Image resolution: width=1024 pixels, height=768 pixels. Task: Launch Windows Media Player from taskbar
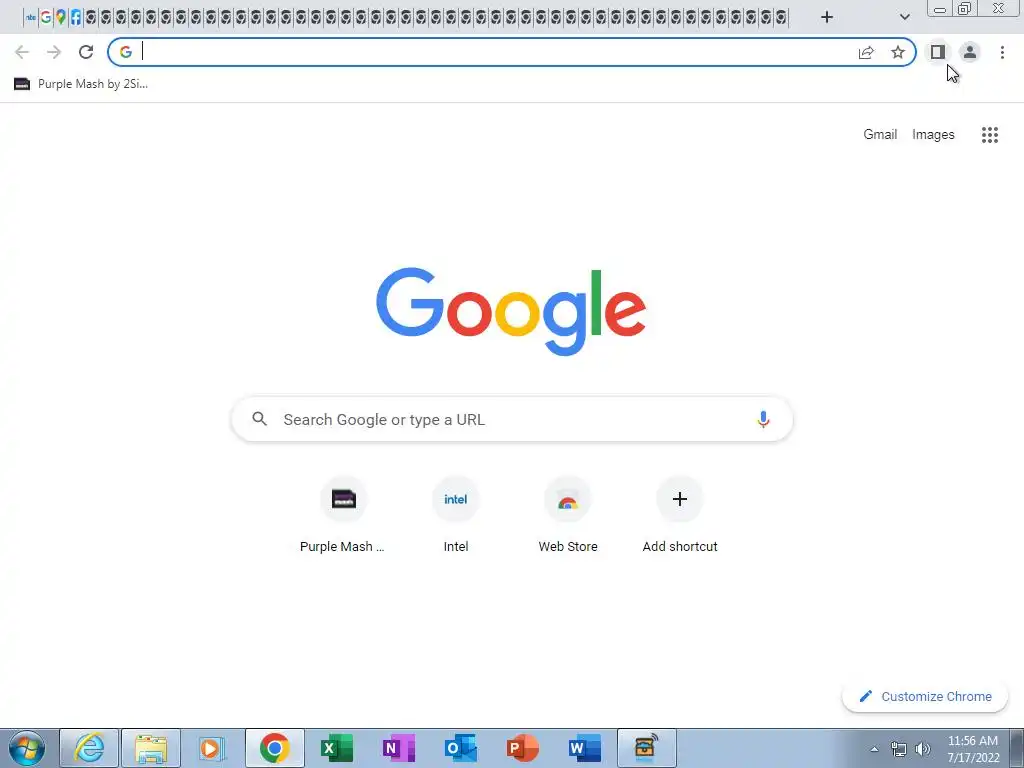pyautogui.click(x=212, y=748)
